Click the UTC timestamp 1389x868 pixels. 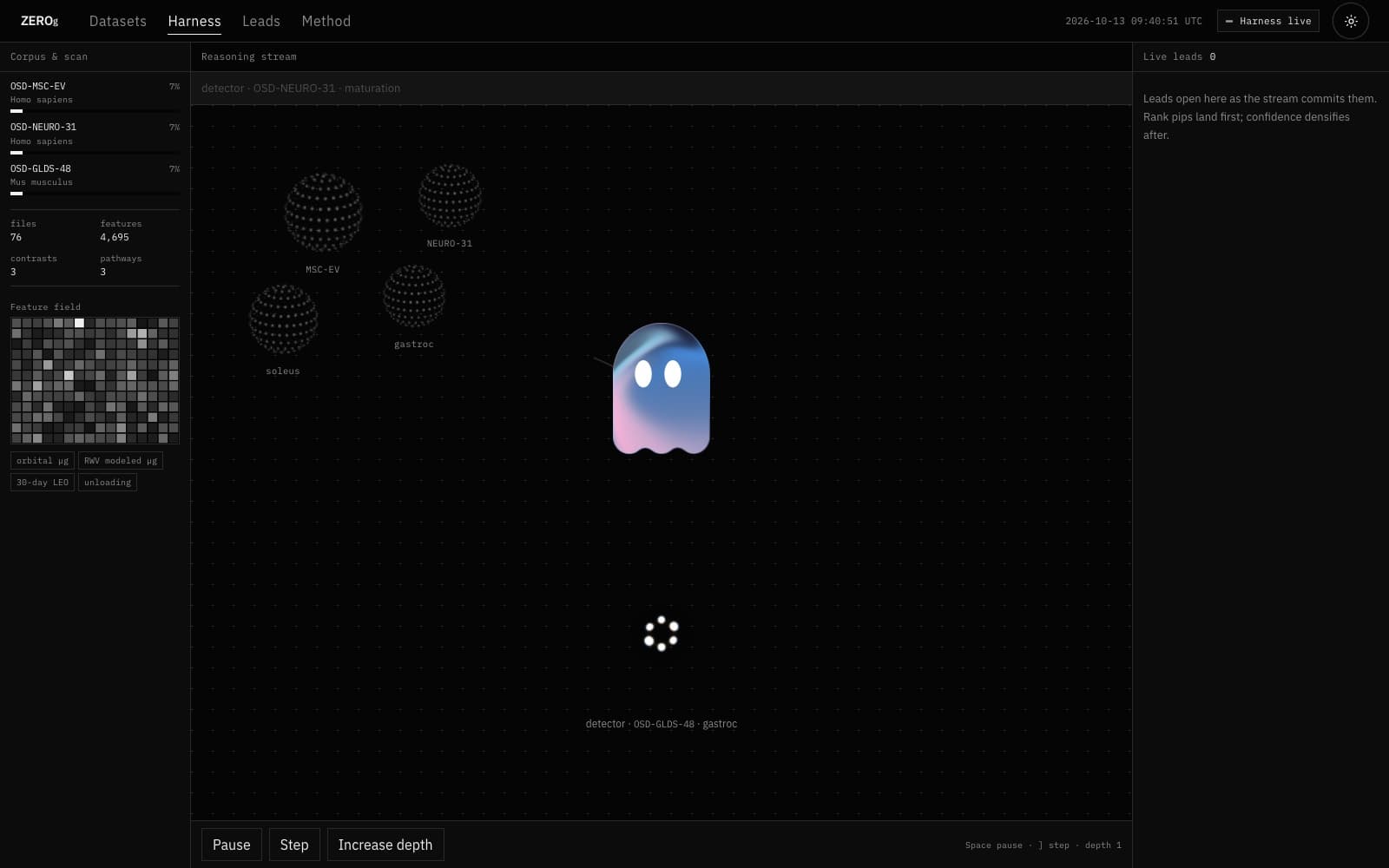[x=1134, y=21]
